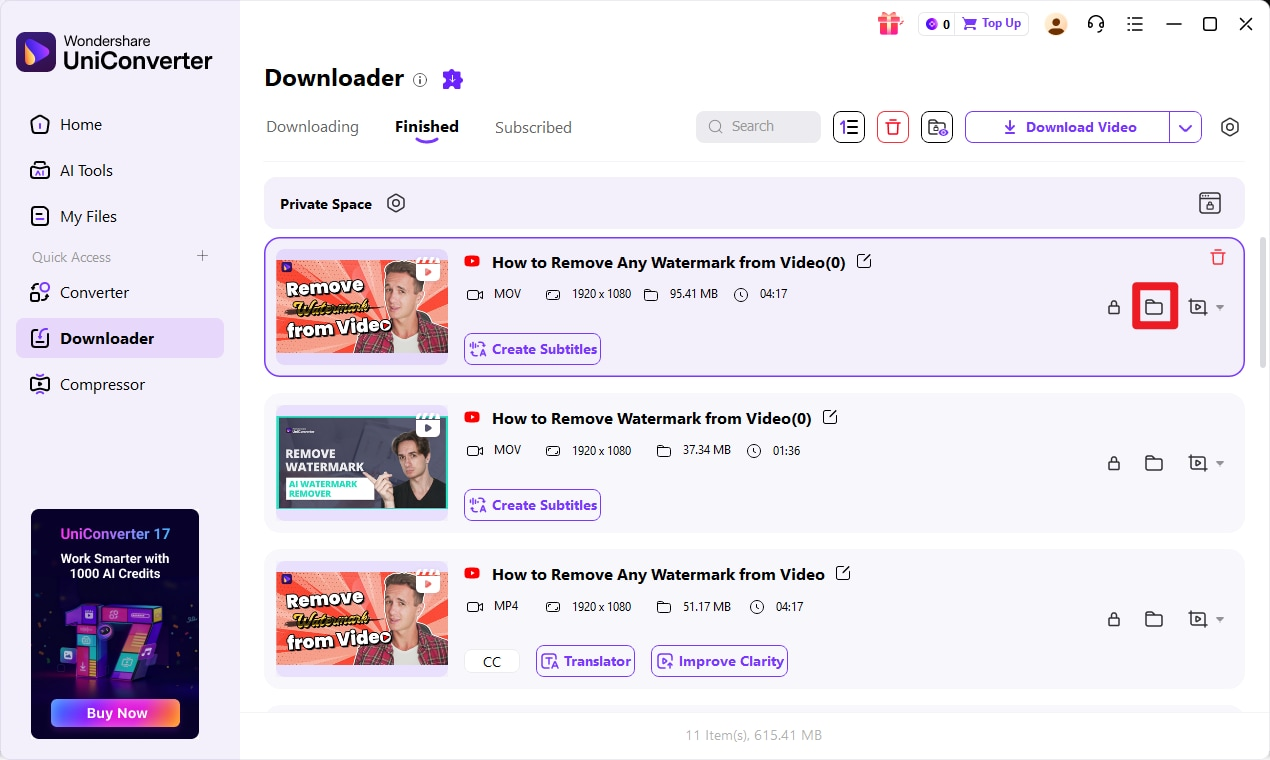Open the user account avatar
The image size is (1270, 760).
click(1056, 24)
